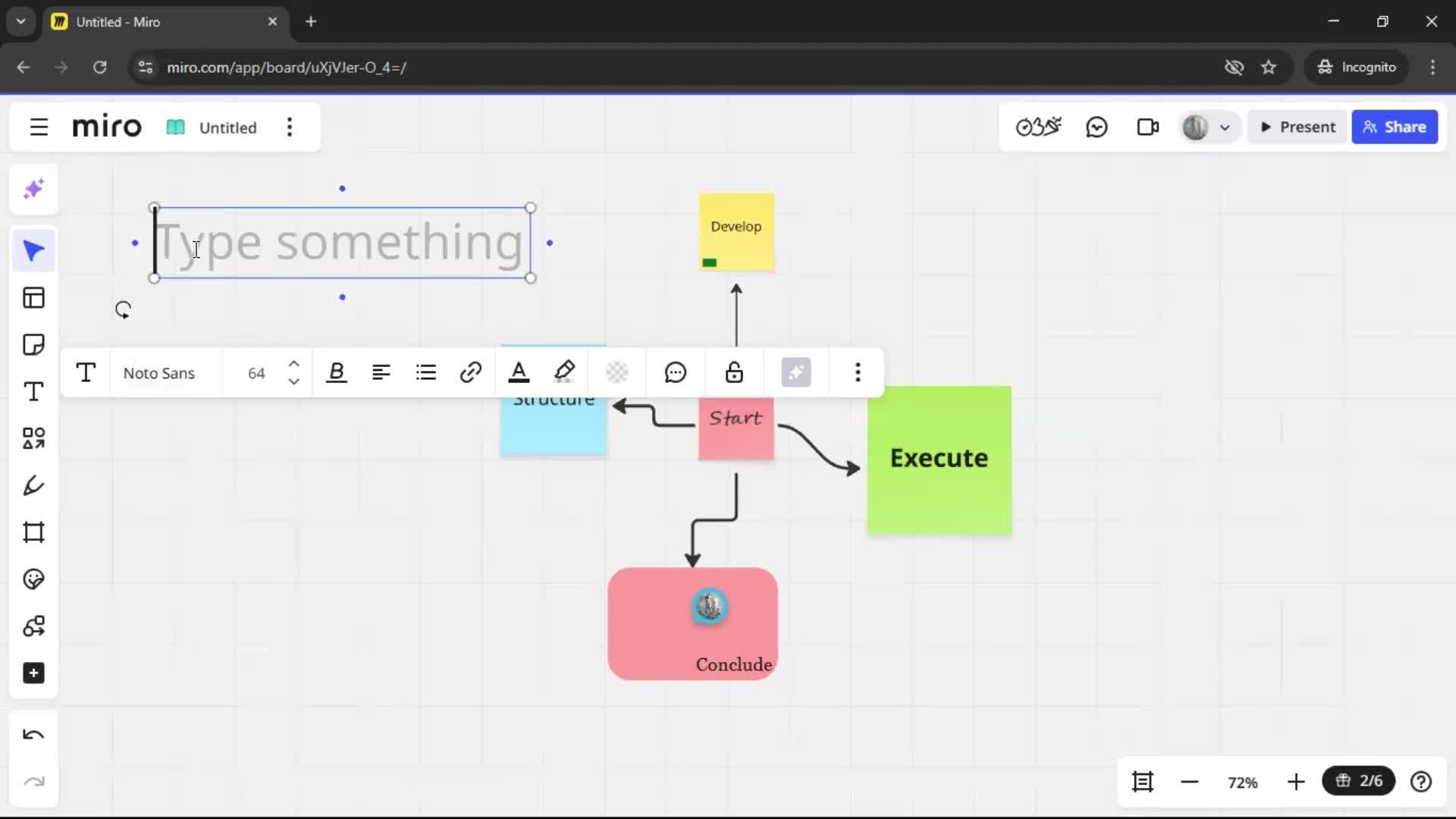1456x819 pixels.
Task: Click the 72% zoom level
Action: point(1243,783)
